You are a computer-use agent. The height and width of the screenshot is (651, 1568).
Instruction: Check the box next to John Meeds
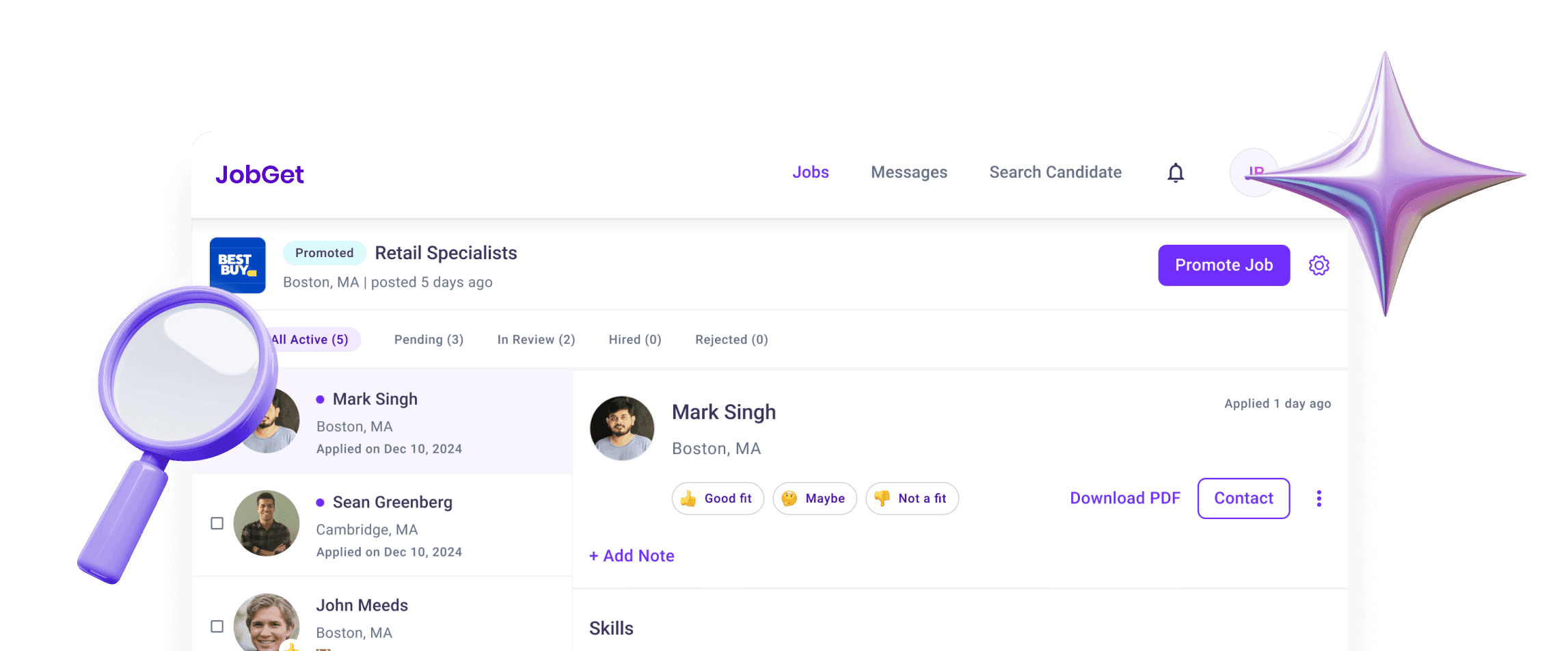(217, 626)
